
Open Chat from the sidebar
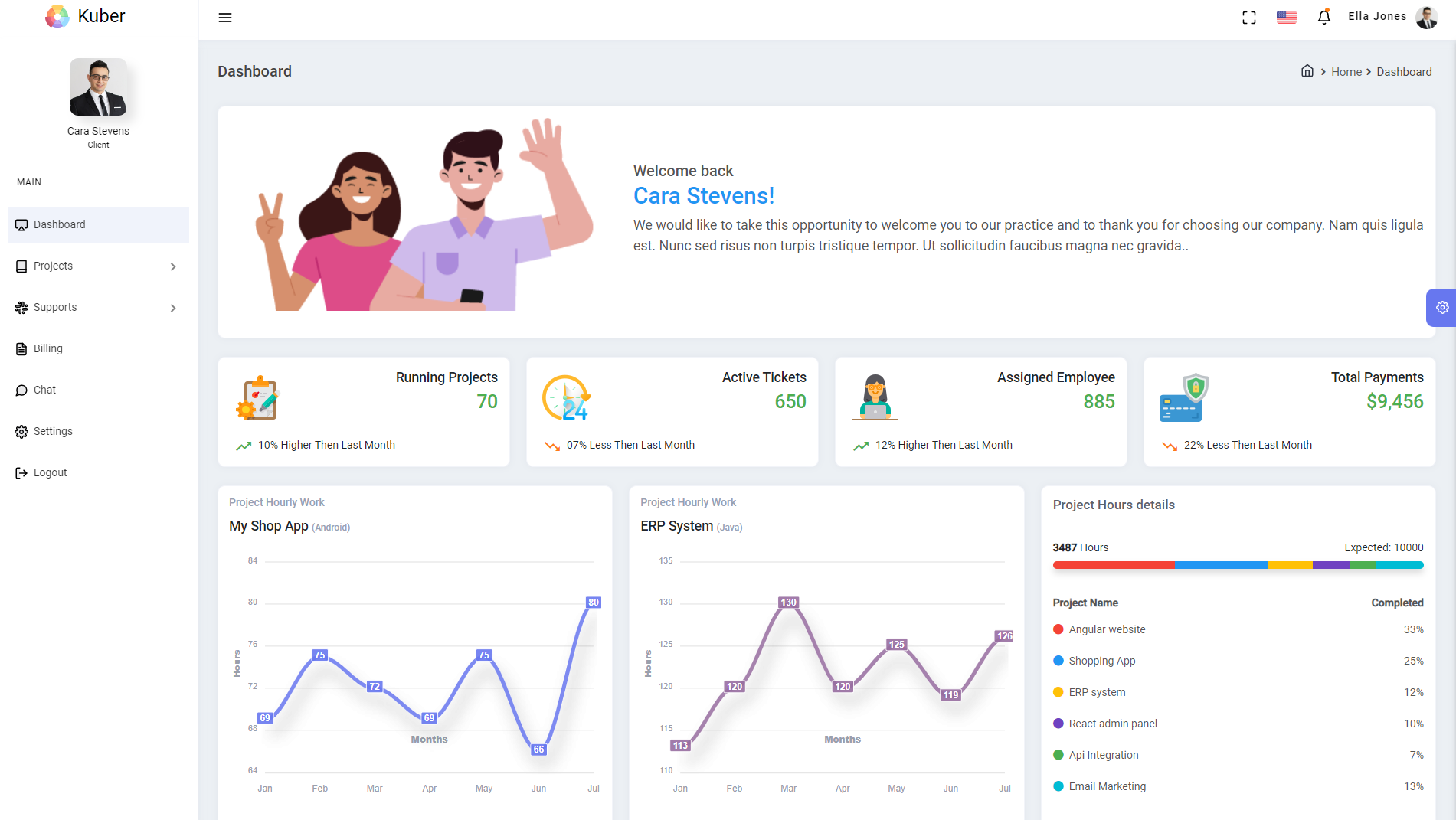98,390
